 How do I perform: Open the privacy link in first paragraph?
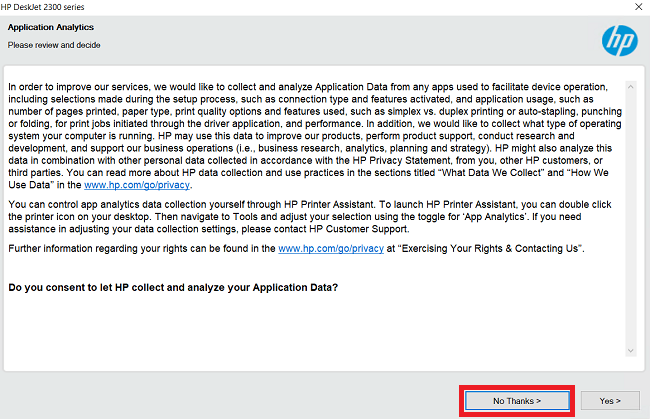coord(150,186)
